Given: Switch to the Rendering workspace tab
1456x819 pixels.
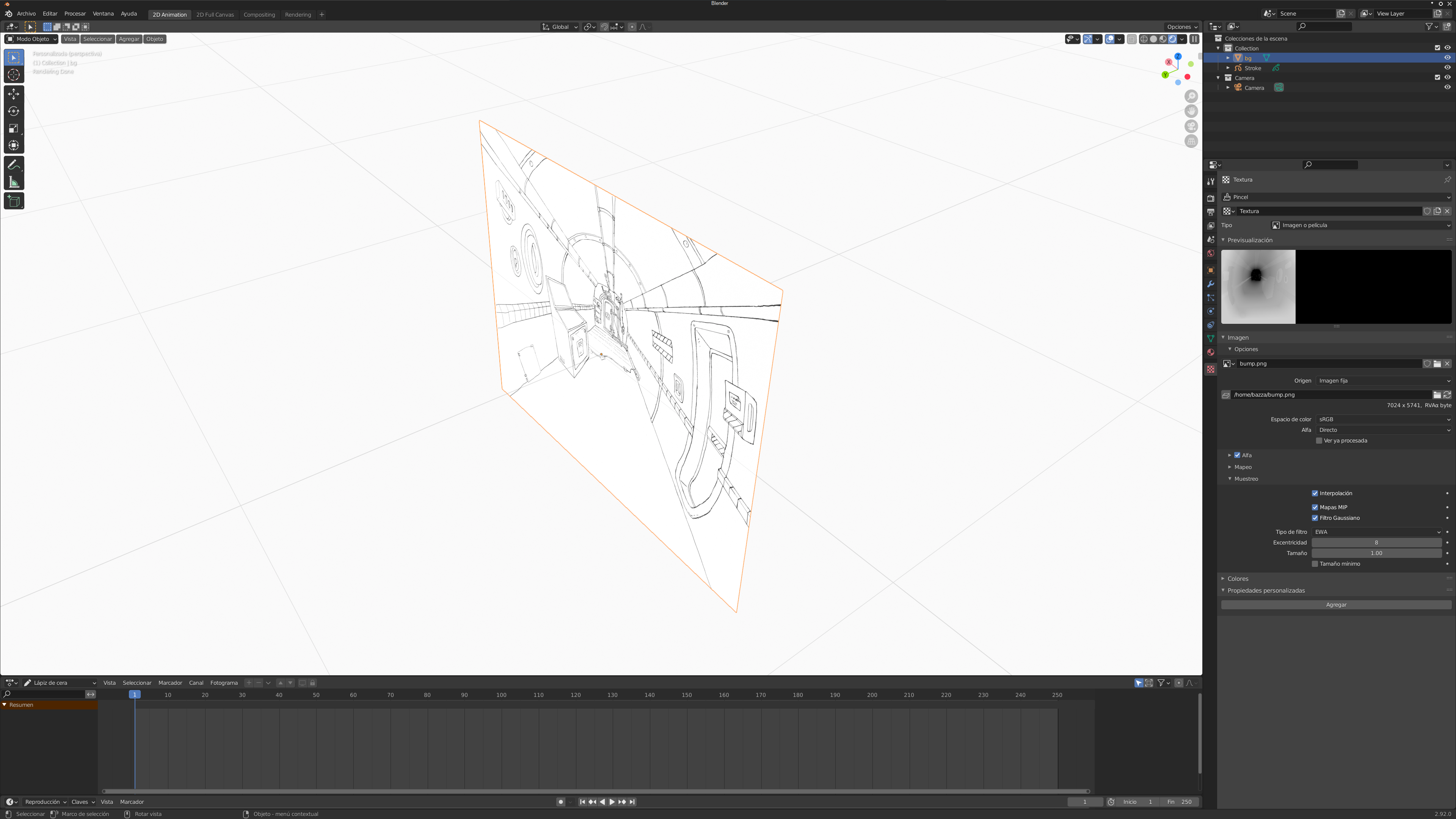Looking at the screenshot, I should 298,15.
